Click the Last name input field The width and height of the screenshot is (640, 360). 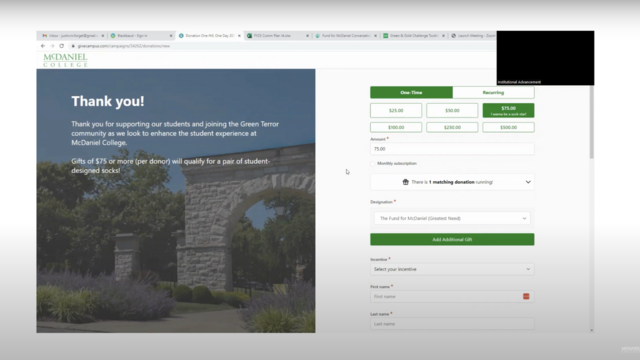(x=452, y=324)
